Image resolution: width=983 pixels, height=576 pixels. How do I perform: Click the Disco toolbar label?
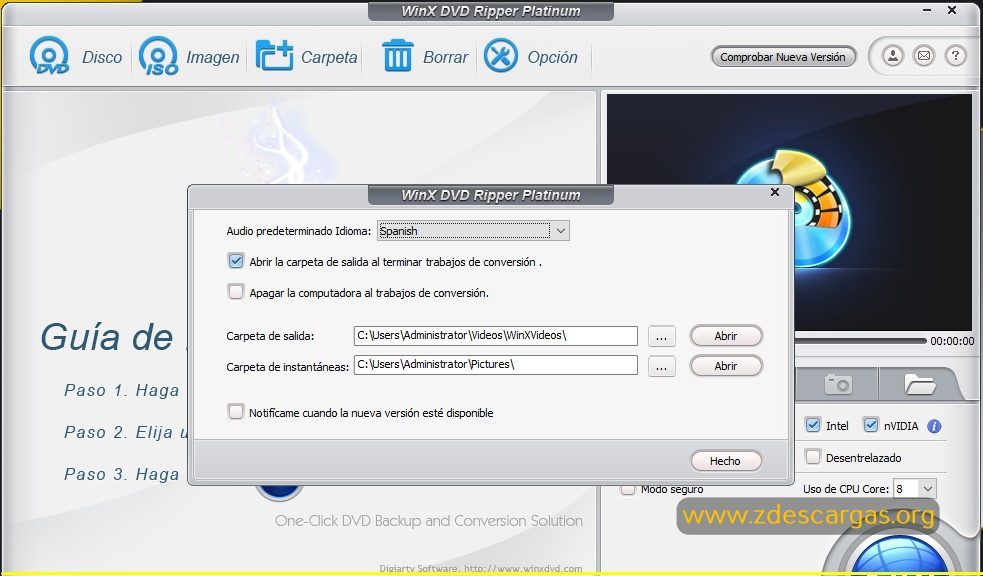pyautogui.click(x=102, y=57)
